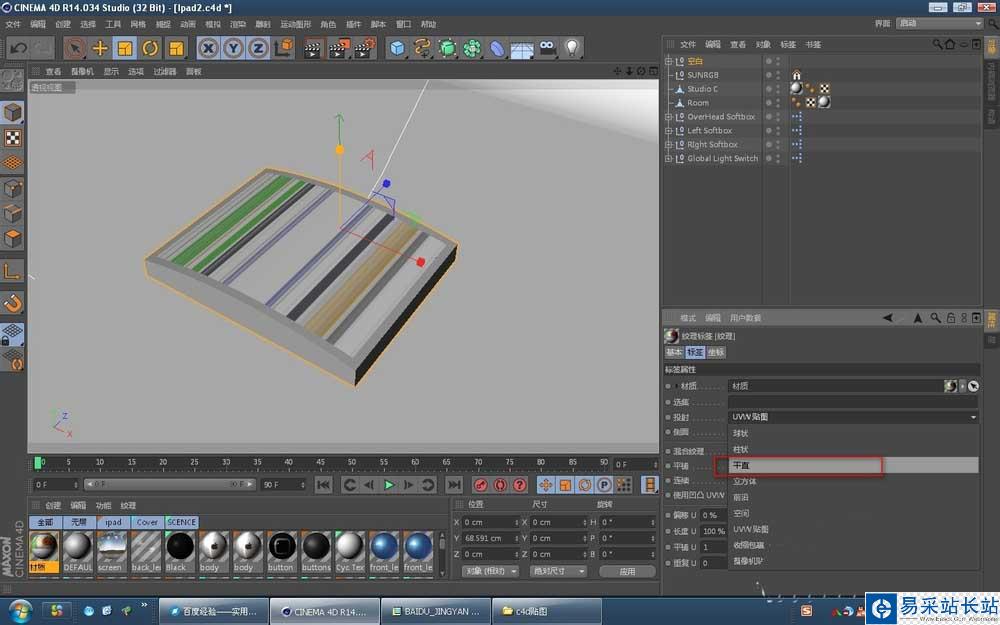Open the Render Settings clapperboard icon

point(365,47)
